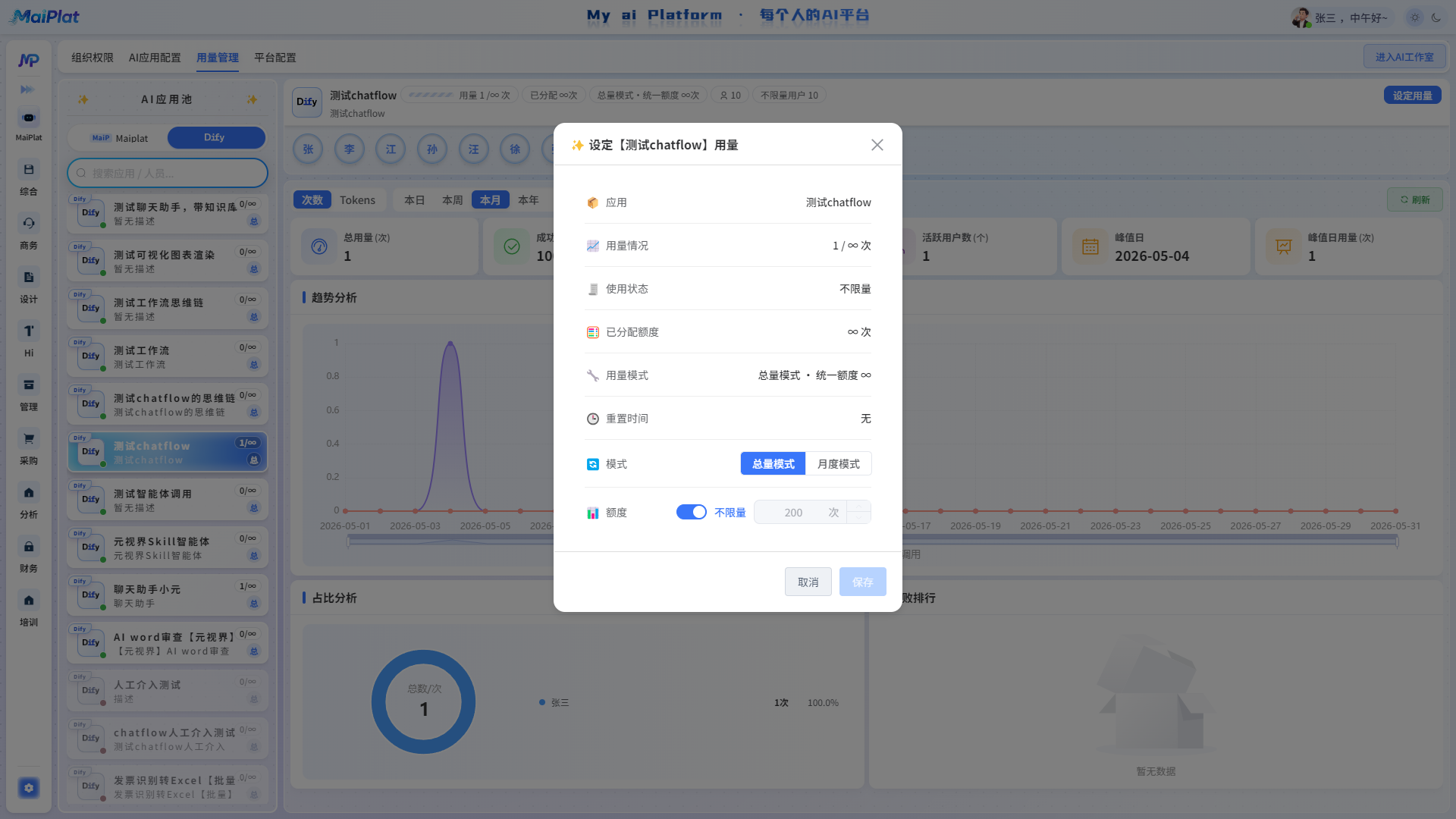Switch app pool to Dify
The height and width of the screenshot is (819, 1456).
216,138
